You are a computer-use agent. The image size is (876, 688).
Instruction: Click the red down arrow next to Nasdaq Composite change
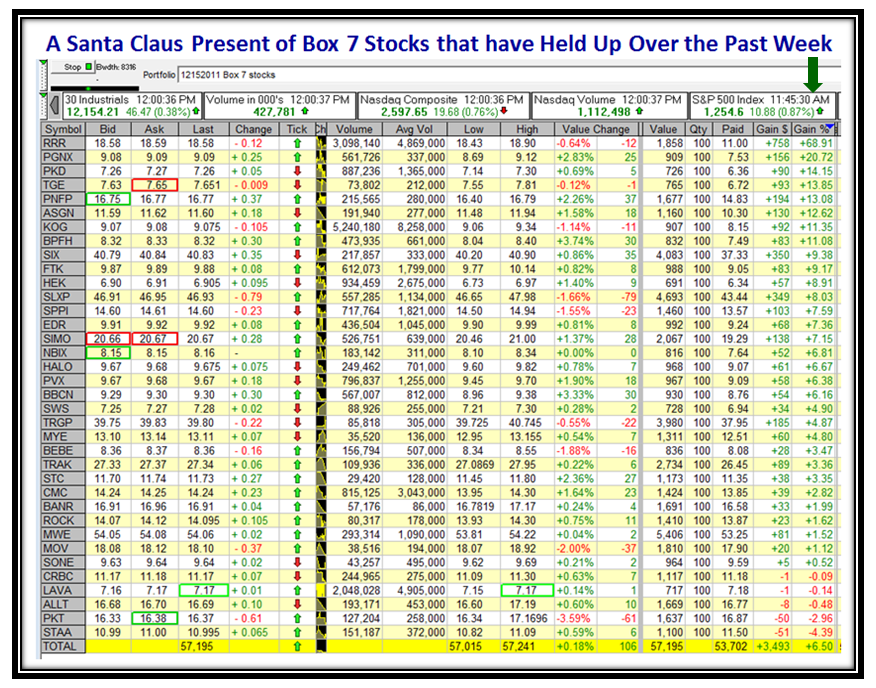point(504,111)
